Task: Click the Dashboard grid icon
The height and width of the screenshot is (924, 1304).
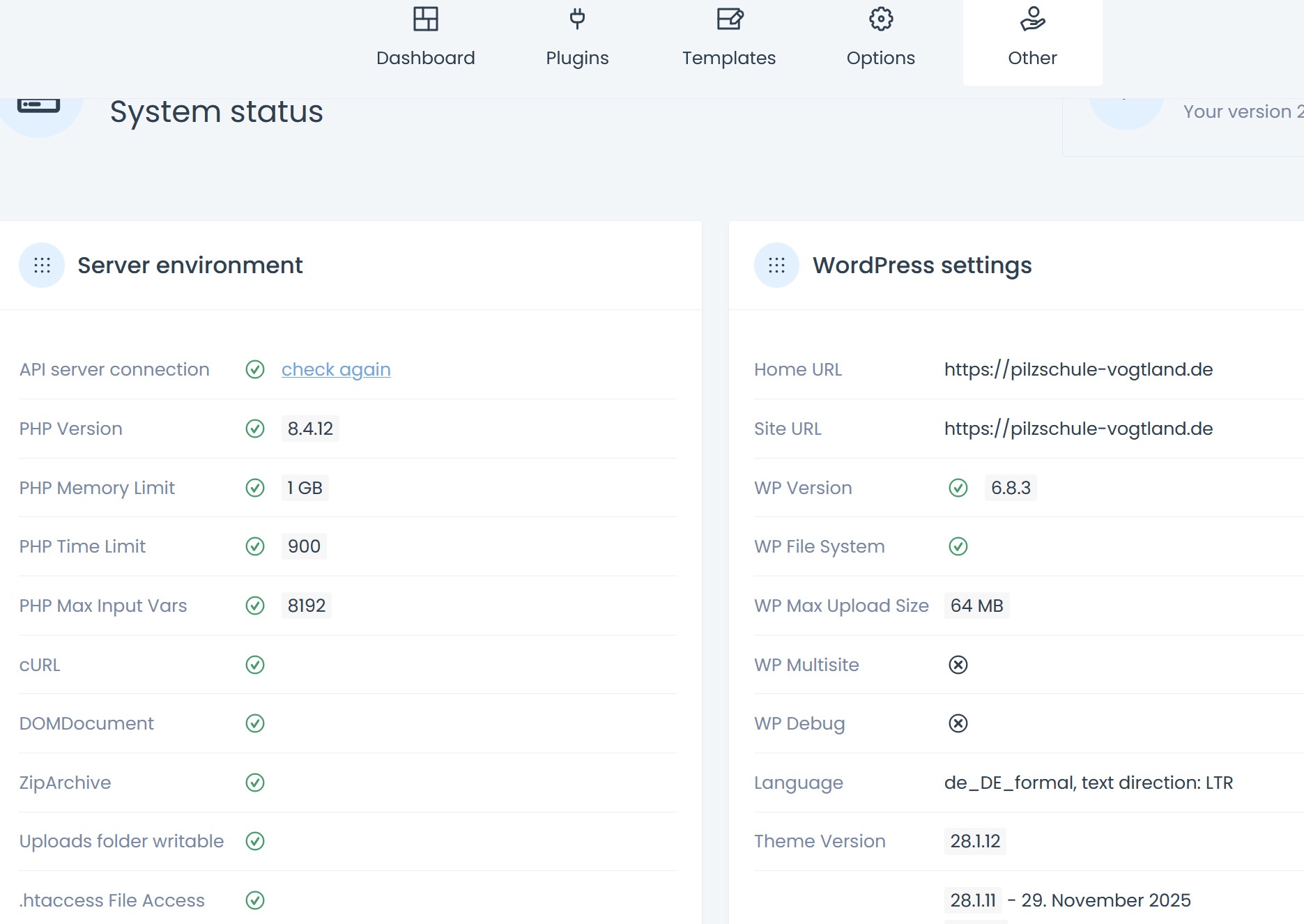Action: pyautogui.click(x=425, y=19)
